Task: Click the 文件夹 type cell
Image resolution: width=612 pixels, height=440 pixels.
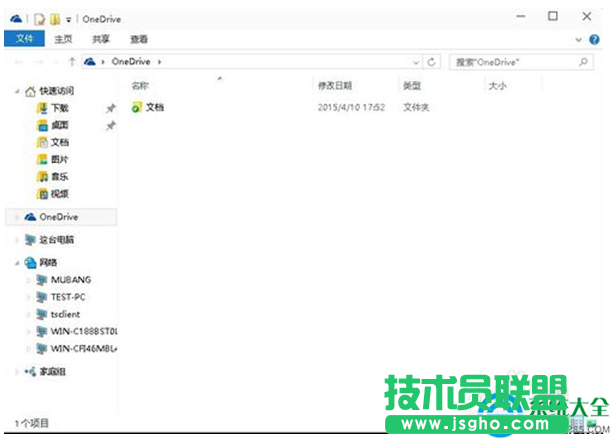Action: point(416,107)
